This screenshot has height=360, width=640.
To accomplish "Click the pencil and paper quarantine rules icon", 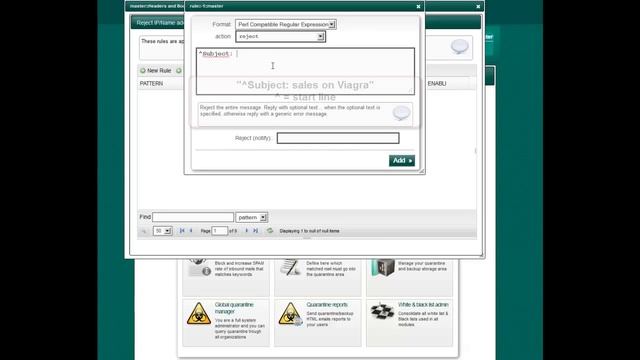I will pos(291,268).
